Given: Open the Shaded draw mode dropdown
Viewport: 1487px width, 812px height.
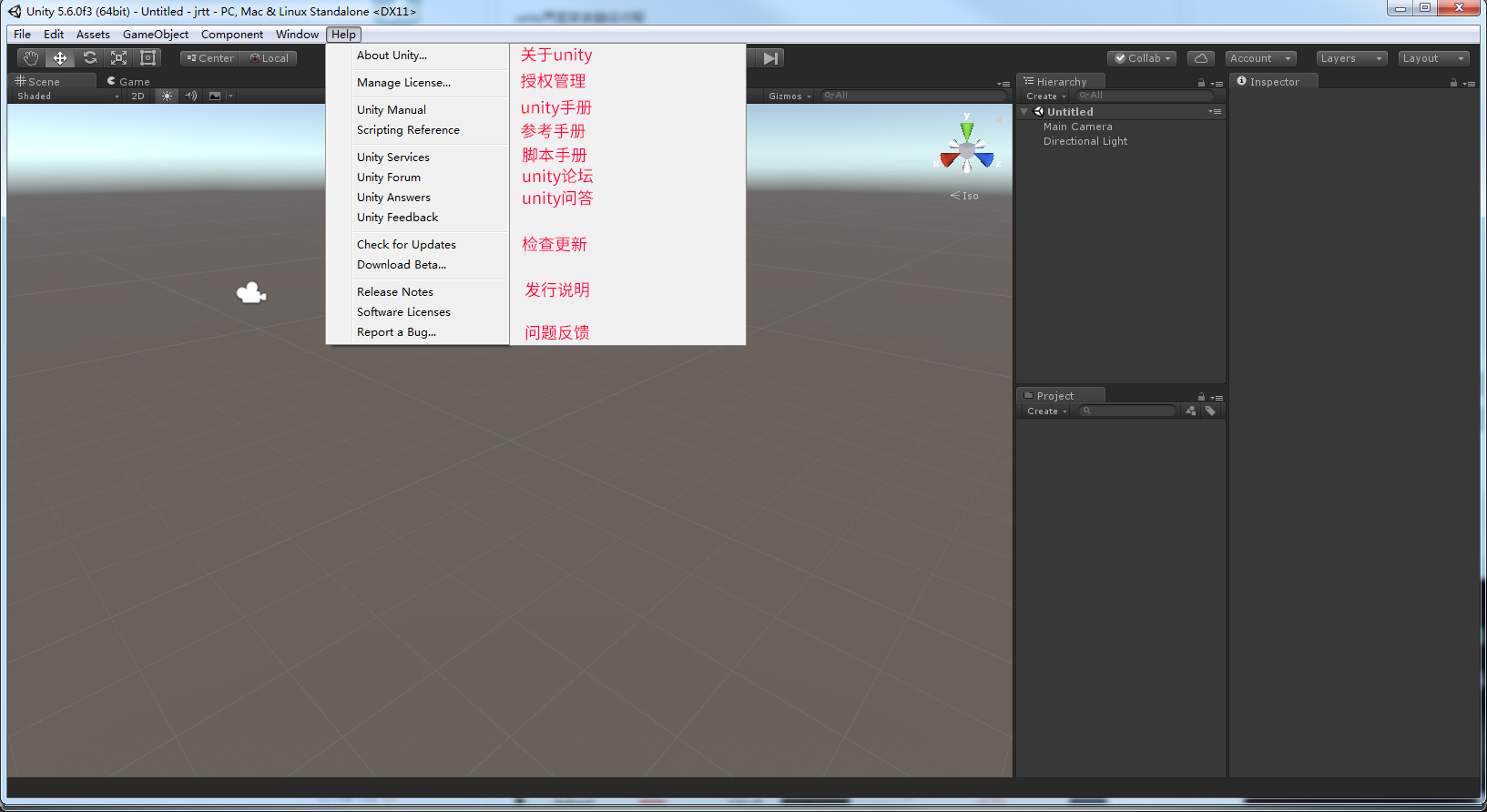Looking at the screenshot, I should point(67,96).
